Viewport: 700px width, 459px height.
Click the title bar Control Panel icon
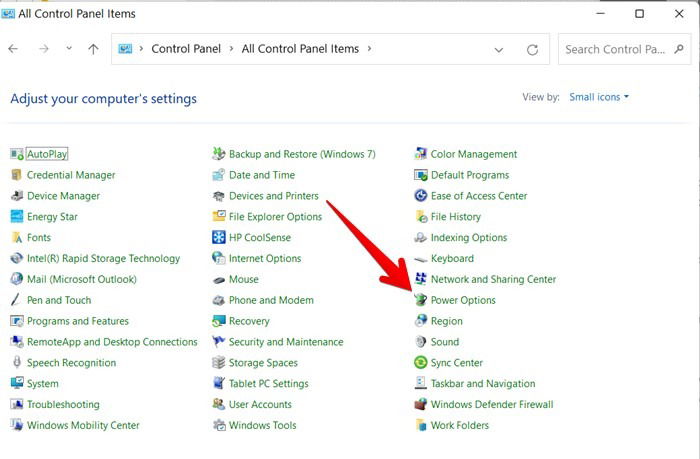[8, 14]
